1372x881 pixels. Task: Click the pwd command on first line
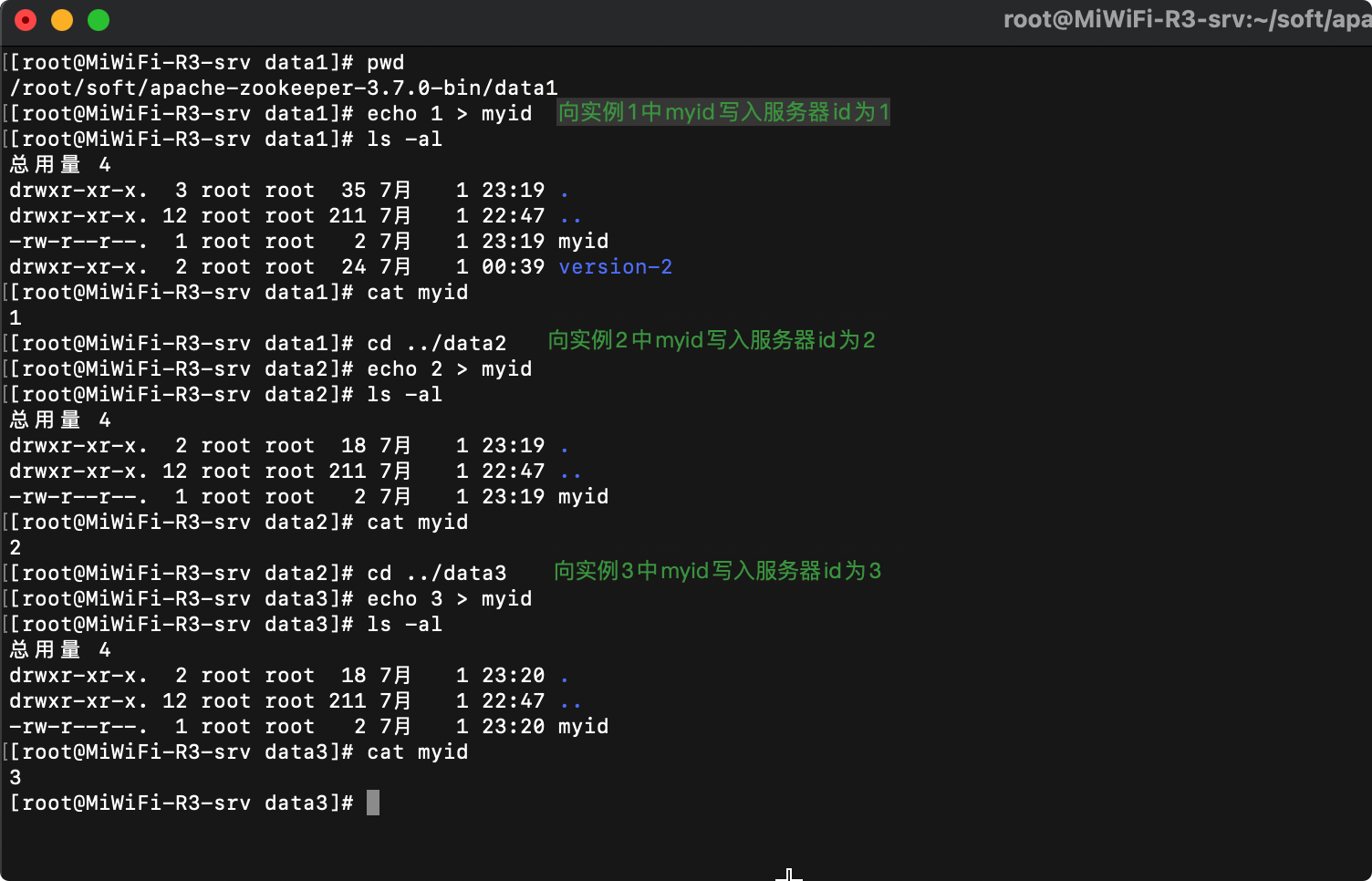[385, 63]
